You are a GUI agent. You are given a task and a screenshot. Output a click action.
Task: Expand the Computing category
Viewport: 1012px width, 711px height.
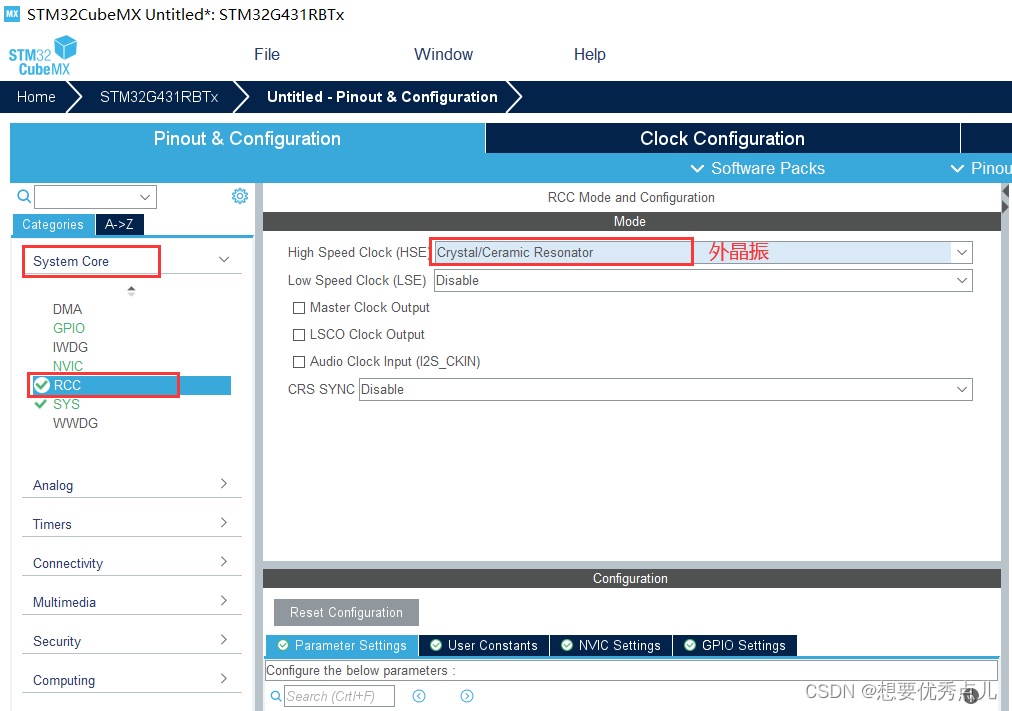(223, 679)
